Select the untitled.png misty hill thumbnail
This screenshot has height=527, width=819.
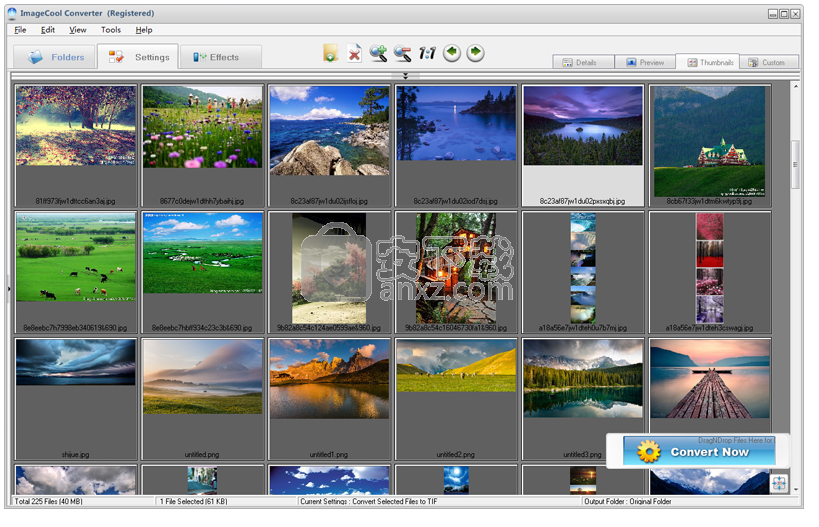(x=203, y=399)
